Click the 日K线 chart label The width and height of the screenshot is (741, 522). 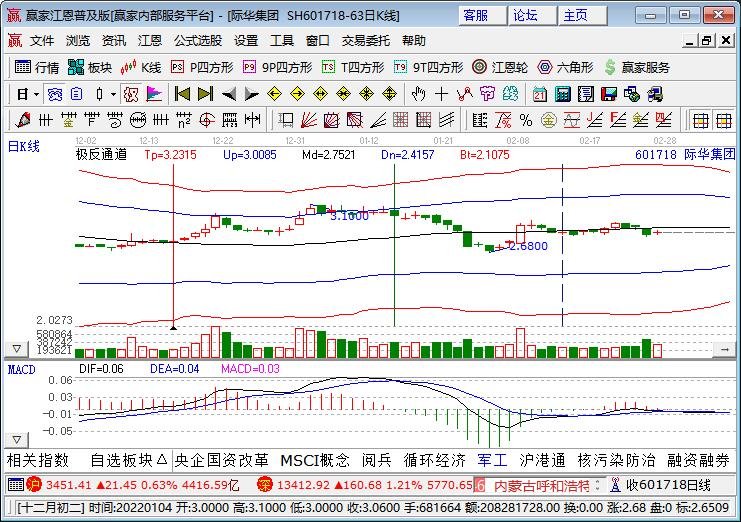click(x=24, y=146)
